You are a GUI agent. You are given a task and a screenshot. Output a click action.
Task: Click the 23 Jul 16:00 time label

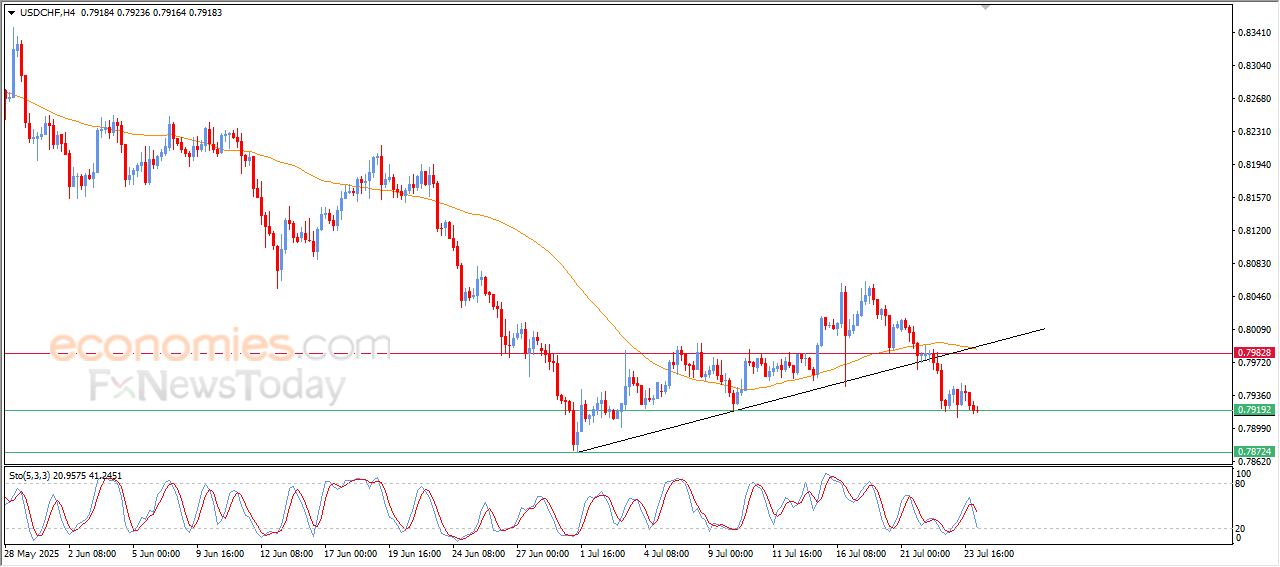[x=988, y=553]
